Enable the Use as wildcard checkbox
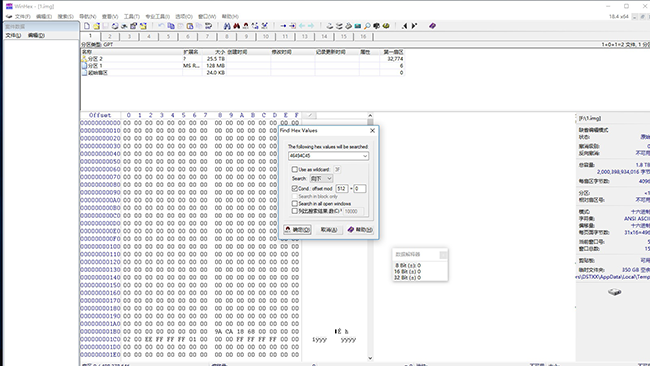 coord(294,169)
